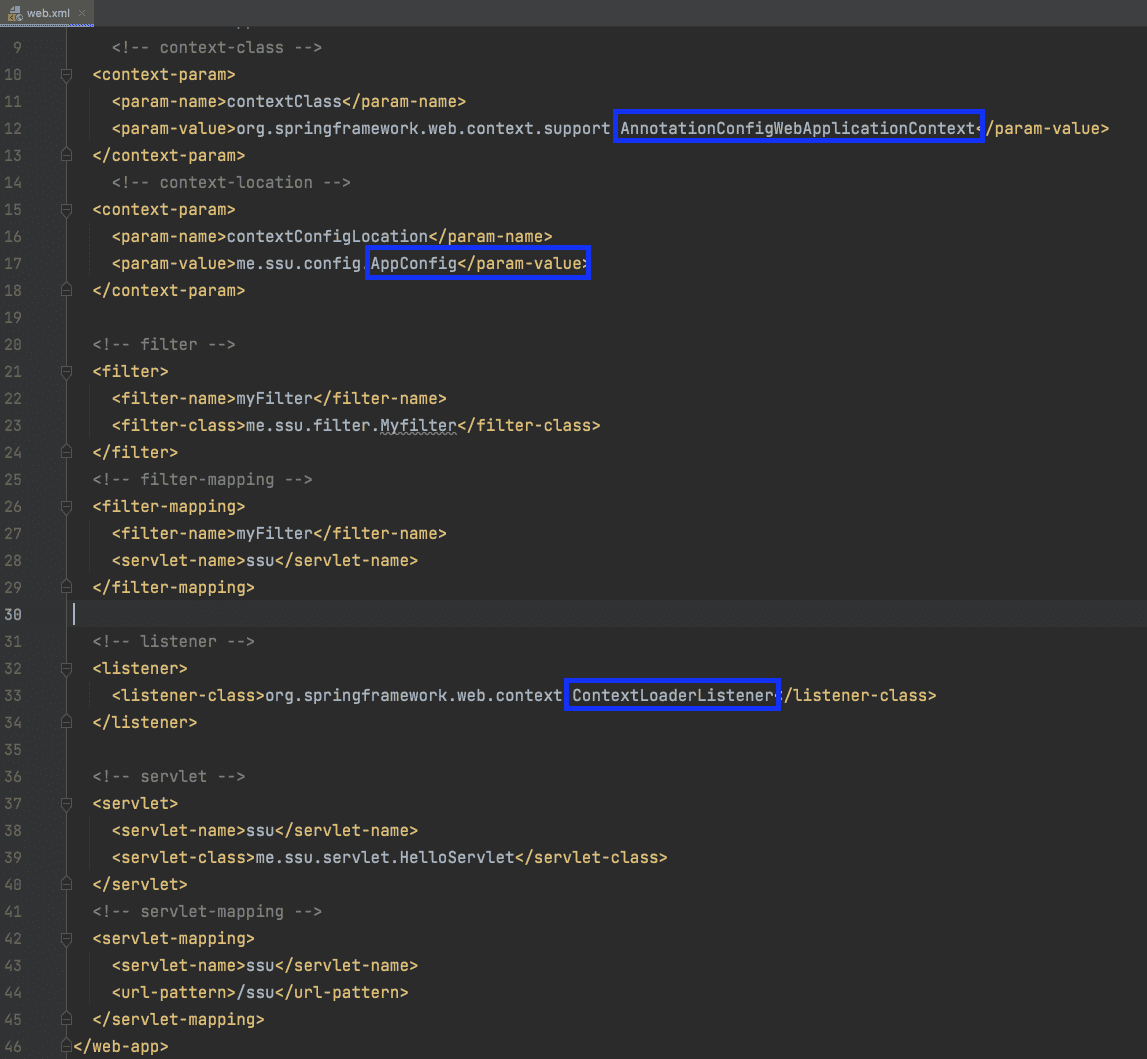1147x1059 pixels.
Task: Collapse the servlet block at line 37
Action: point(67,803)
